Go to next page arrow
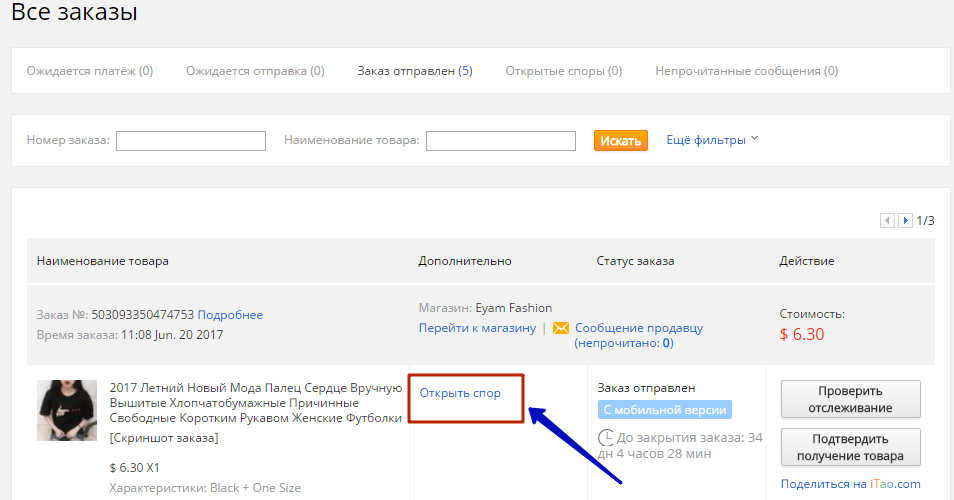This screenshot has width=954, height=500. tap(905, 220)
